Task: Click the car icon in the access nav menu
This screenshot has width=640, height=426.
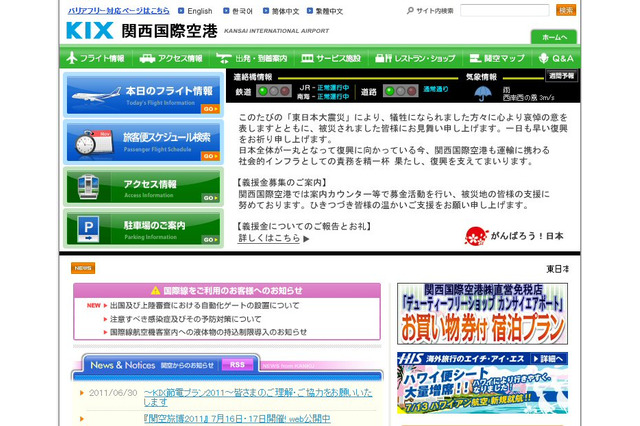Action: click(147, 59)
